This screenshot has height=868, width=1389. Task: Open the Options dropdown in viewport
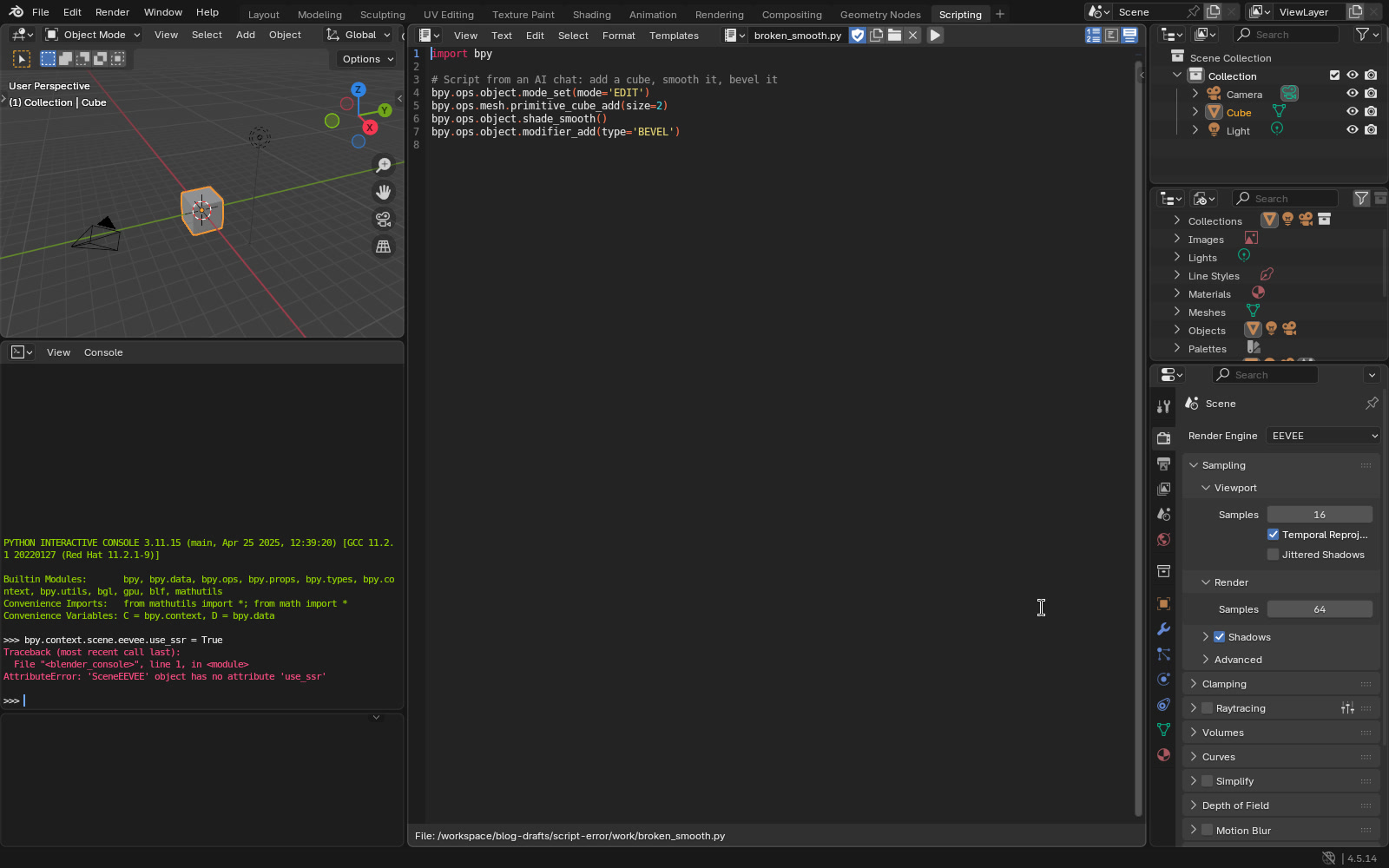pyautogui.click(x=367, y=59)
